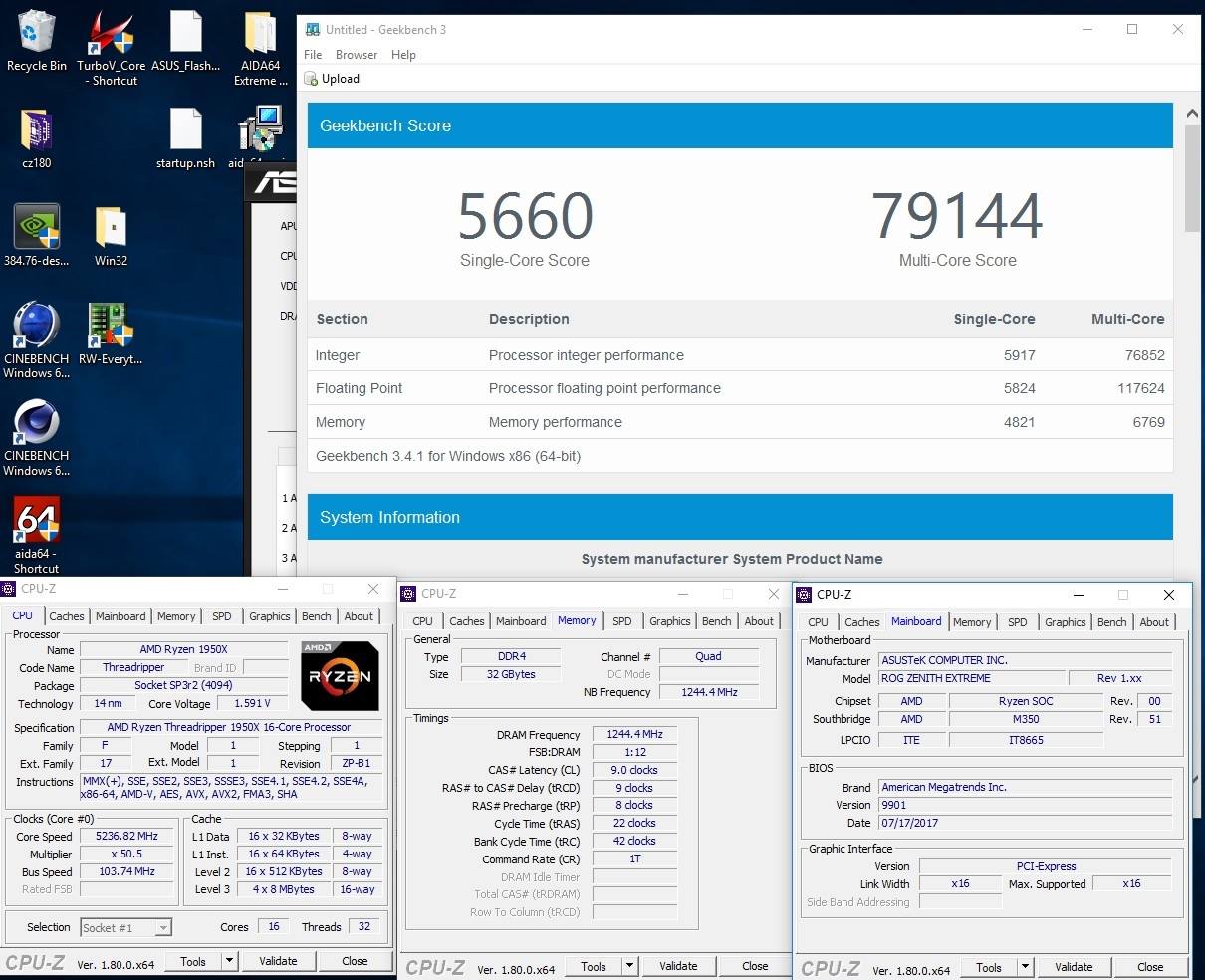Click Tools button in CPU-Z Memory window
Screen dimensions: 1205x980
point(594,966)
